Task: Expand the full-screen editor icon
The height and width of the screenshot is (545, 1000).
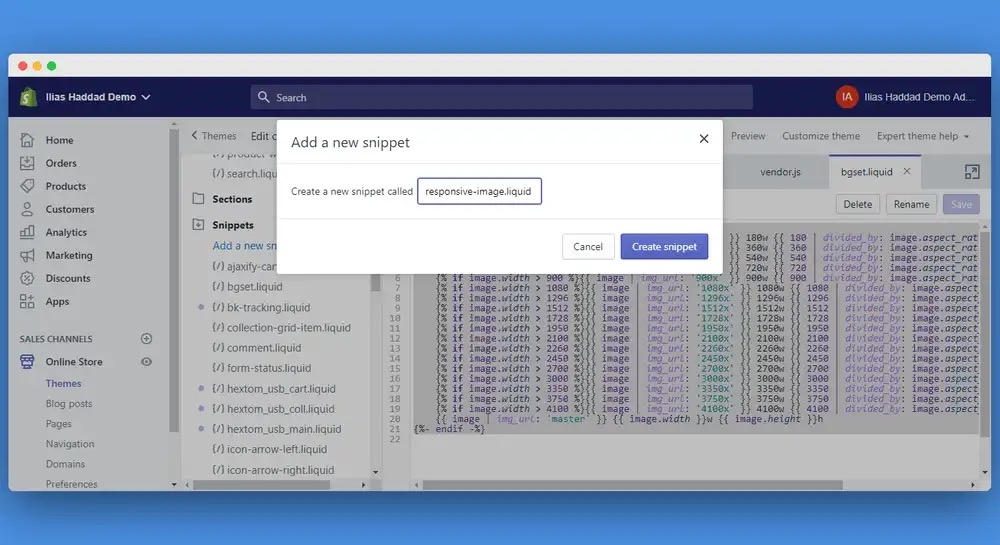Action: [971, 172]
